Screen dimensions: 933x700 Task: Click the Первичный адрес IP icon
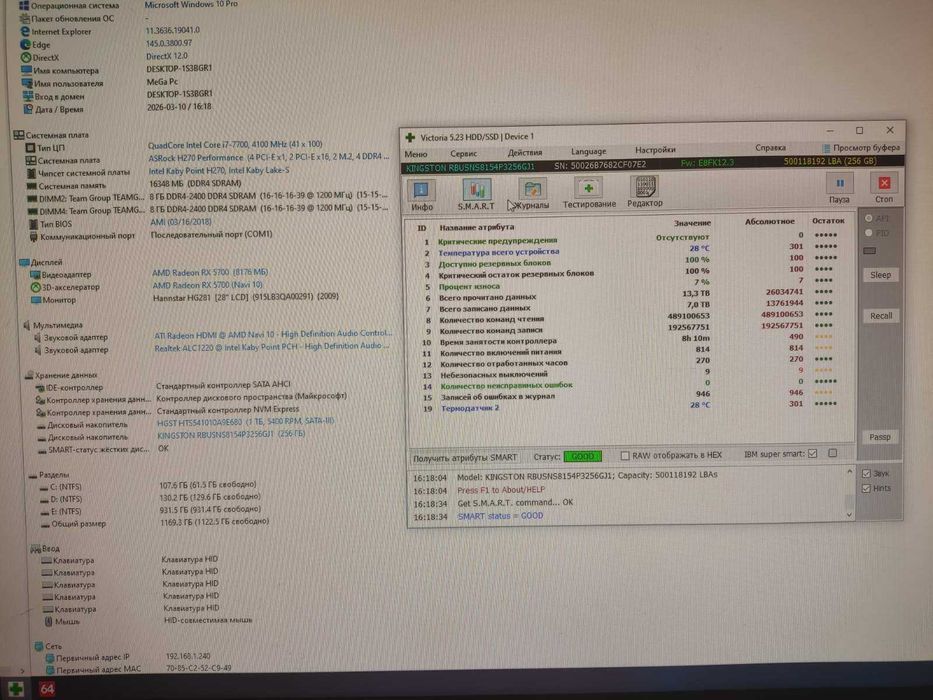coord(51,658)
